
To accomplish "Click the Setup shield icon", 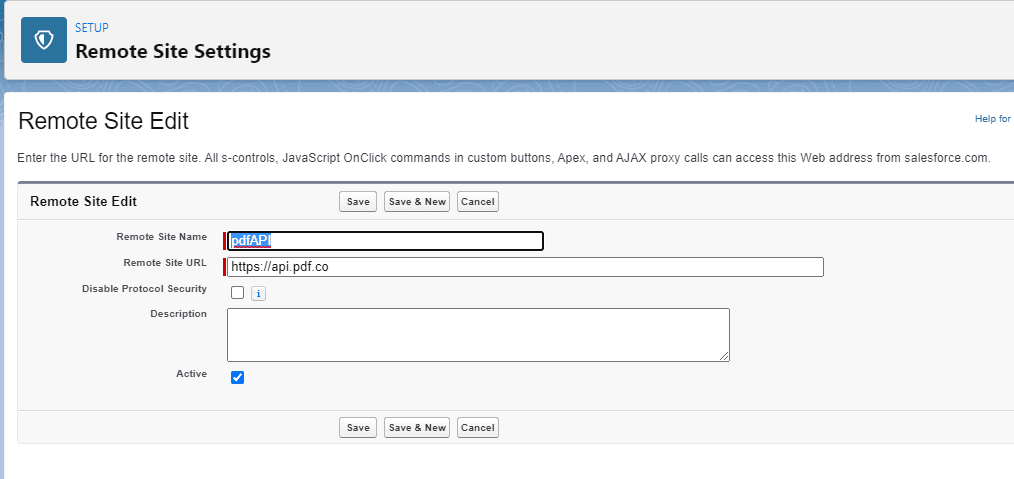I will pos(44,40).
